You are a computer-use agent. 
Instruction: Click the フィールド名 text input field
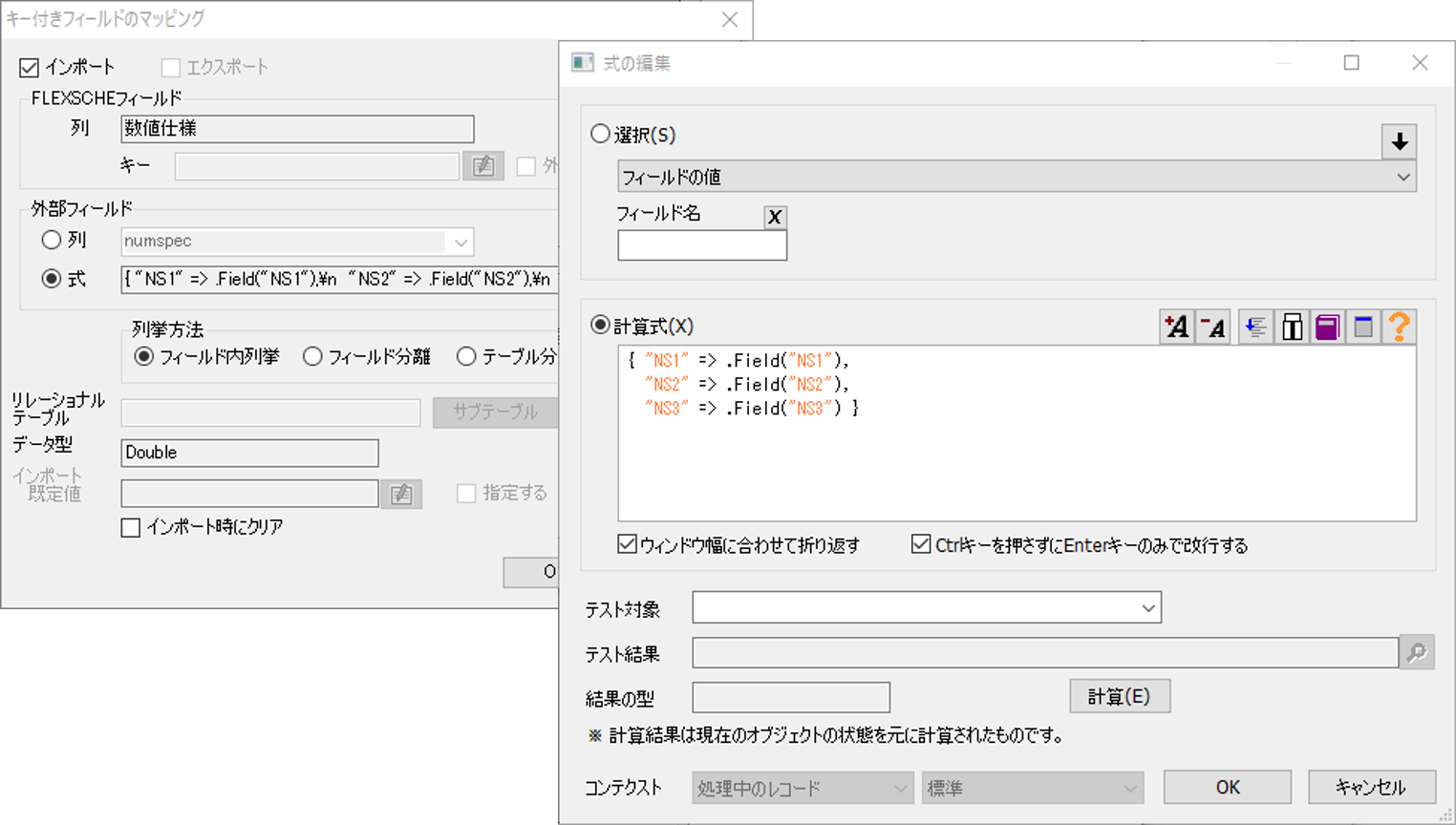702,246
